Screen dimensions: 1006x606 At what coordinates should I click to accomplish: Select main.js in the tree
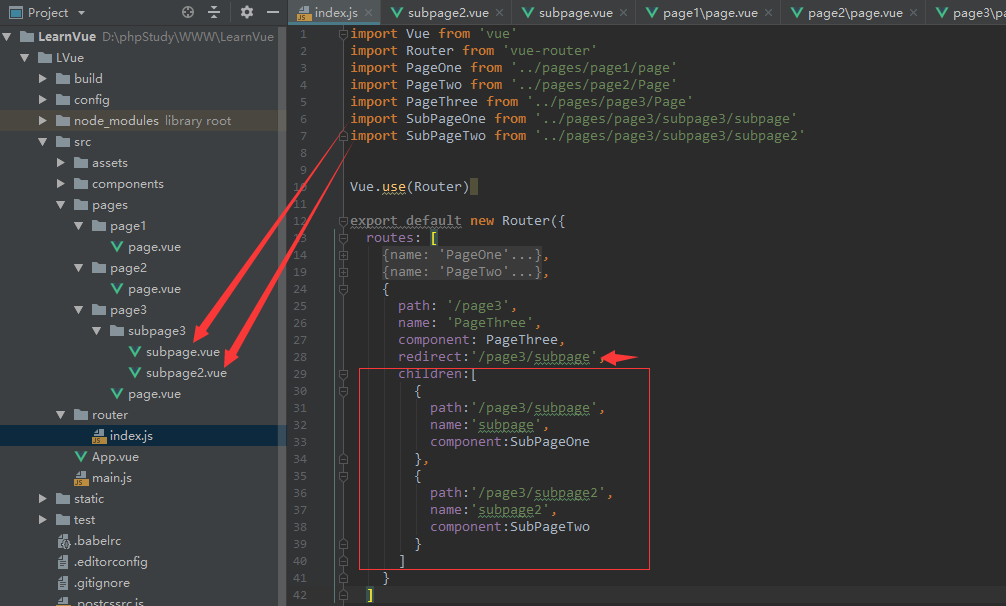pos(112,478)
